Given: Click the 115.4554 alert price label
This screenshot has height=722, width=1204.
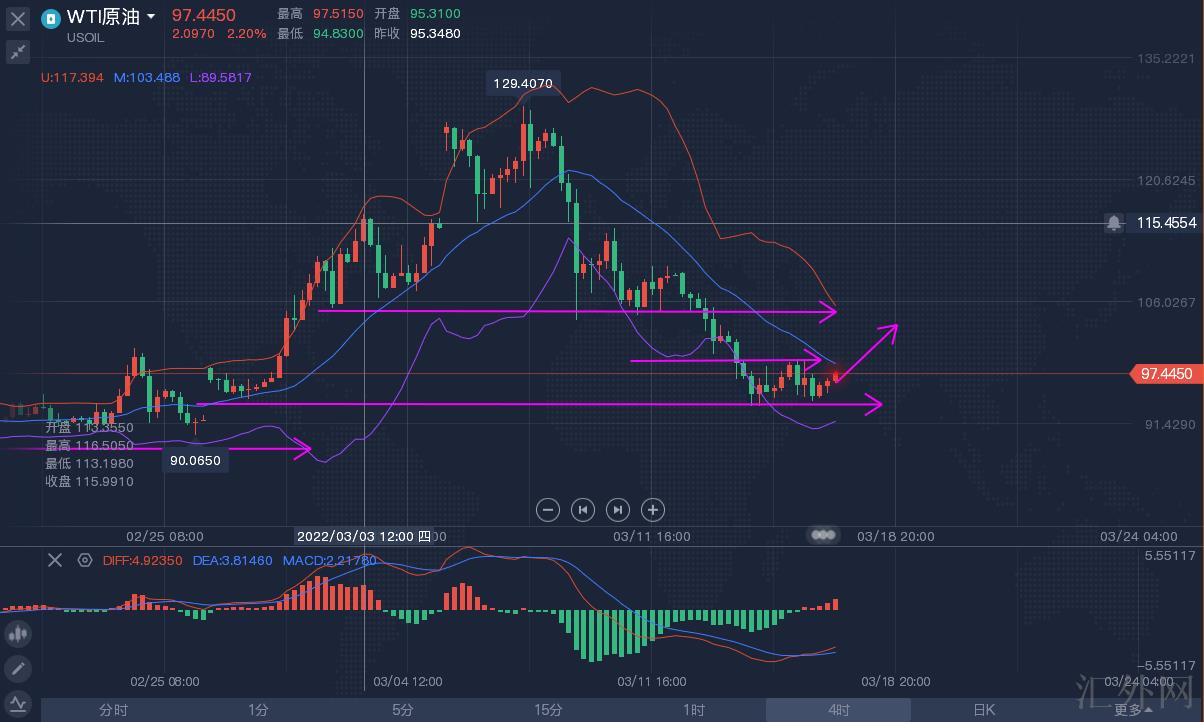Looking at the screenshot, I should [1167, 223].
